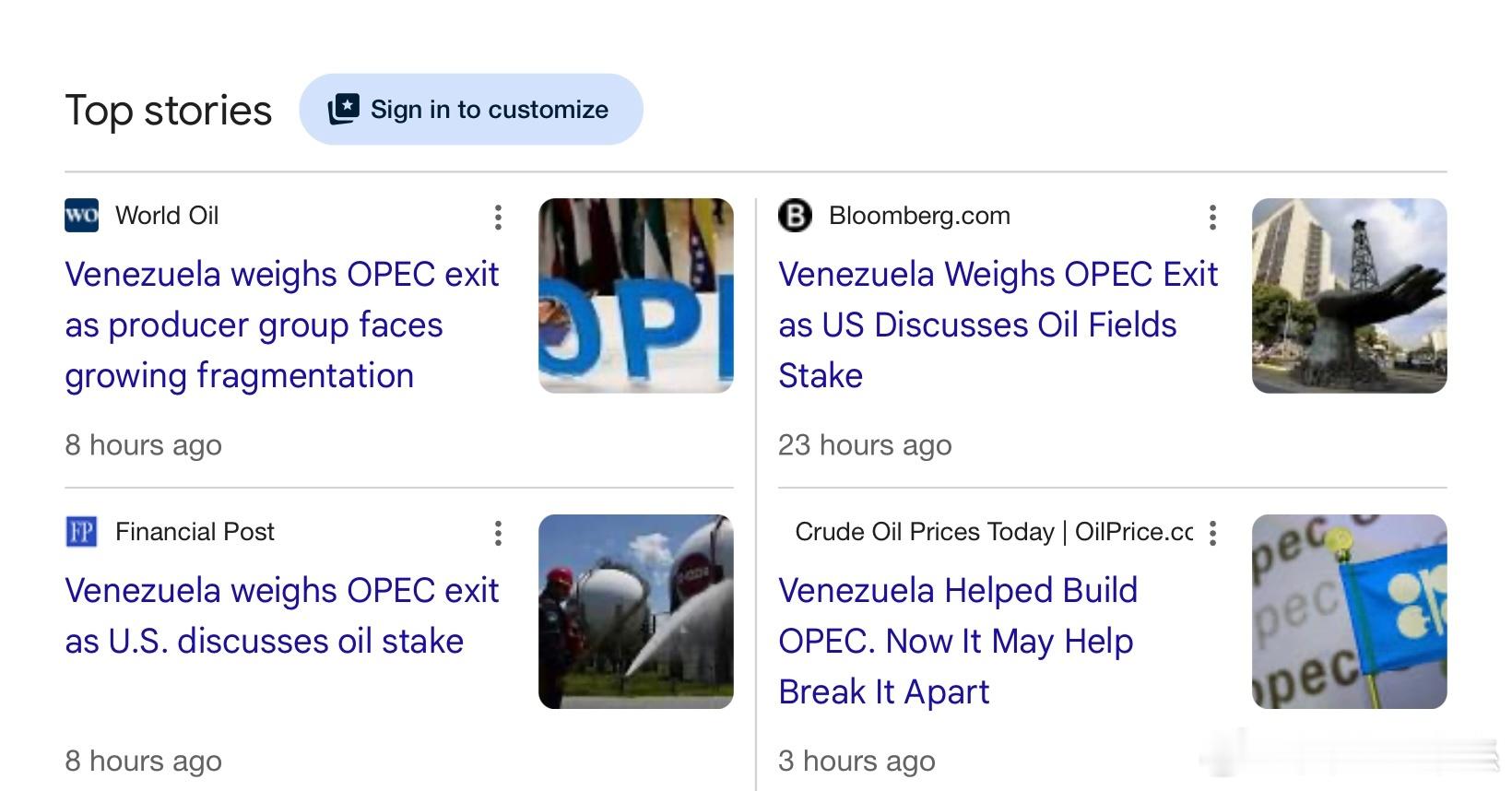Click the blue OPEC flag thumbnail
The height and width of the screenshot is (791, 1512).
coord(1350,612)
